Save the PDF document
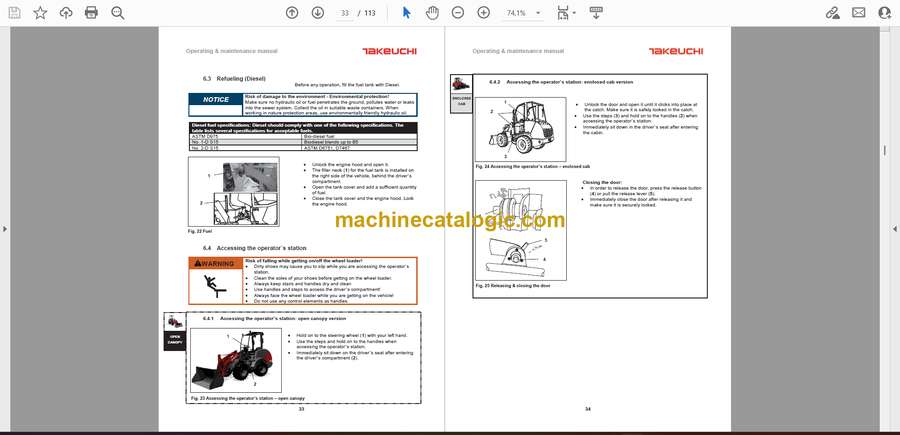The width and height of the screenshot is (900, 435). [x=14, y=13]
